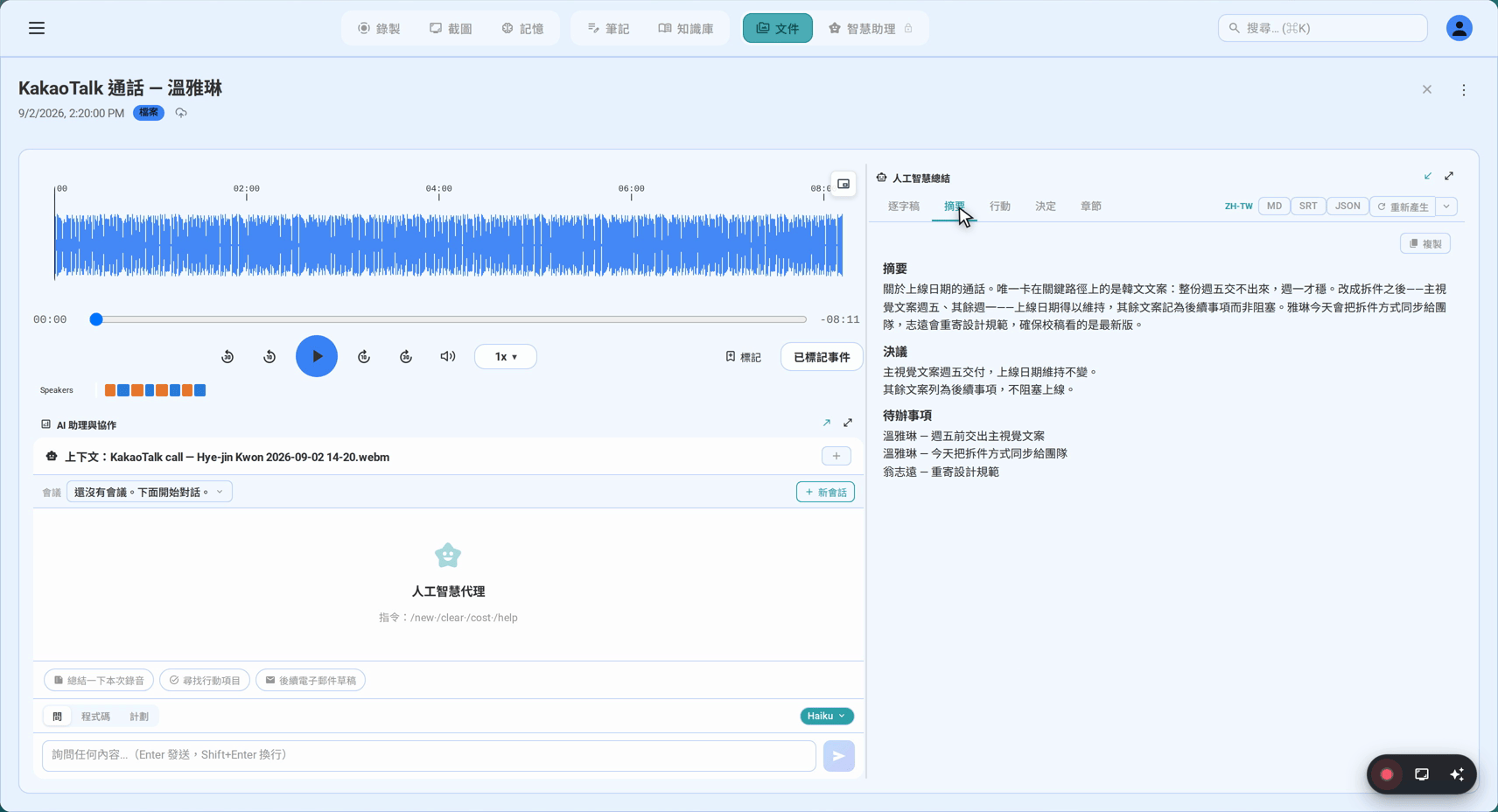
Task: Select the 程式碼 code mode
Action: click(95, 717)
